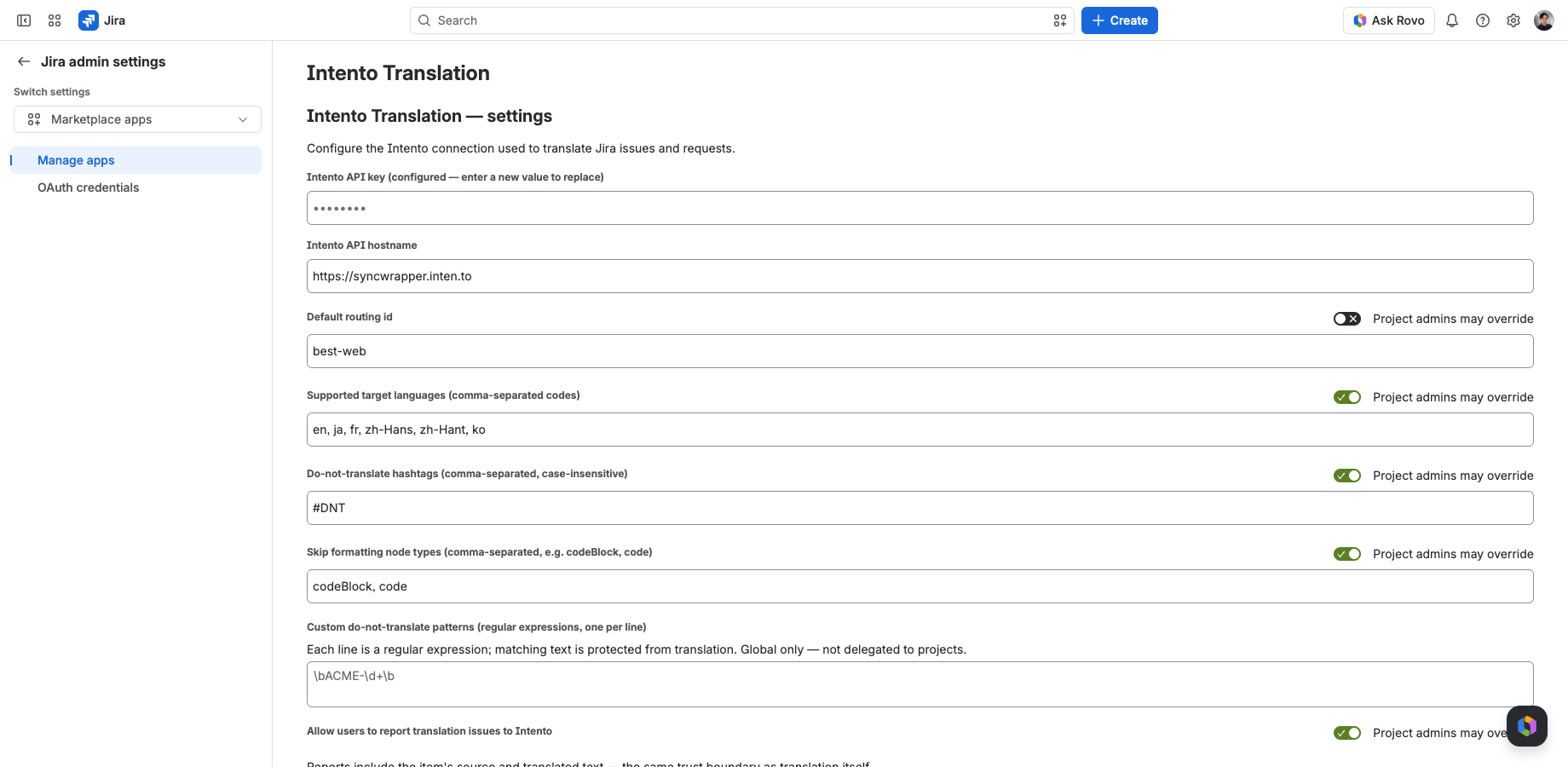Viewport: 1568px width, 767px height.
Task: Go back using the arrow beside Jira admin settings
Action: pyautogui.click(x=24, y=61)
